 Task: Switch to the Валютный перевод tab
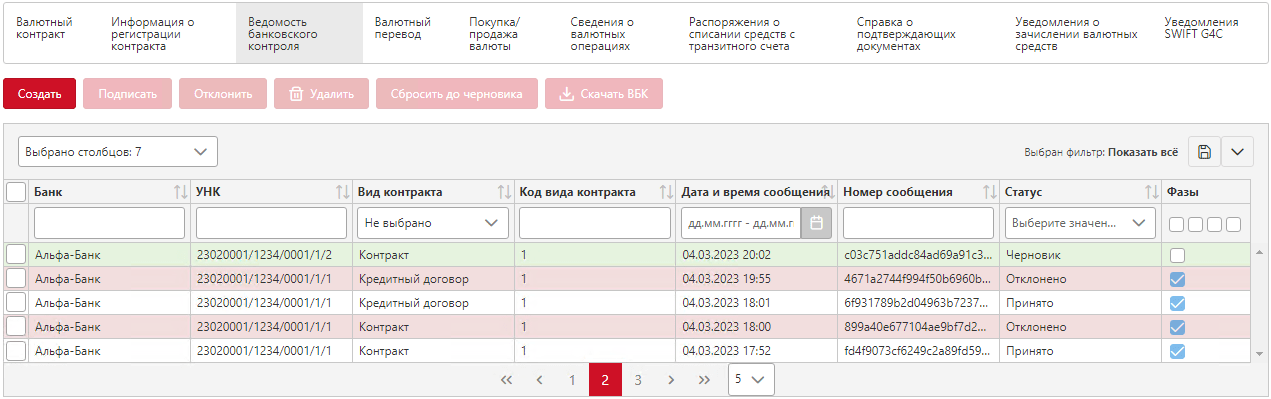click(x=402, y=28)
